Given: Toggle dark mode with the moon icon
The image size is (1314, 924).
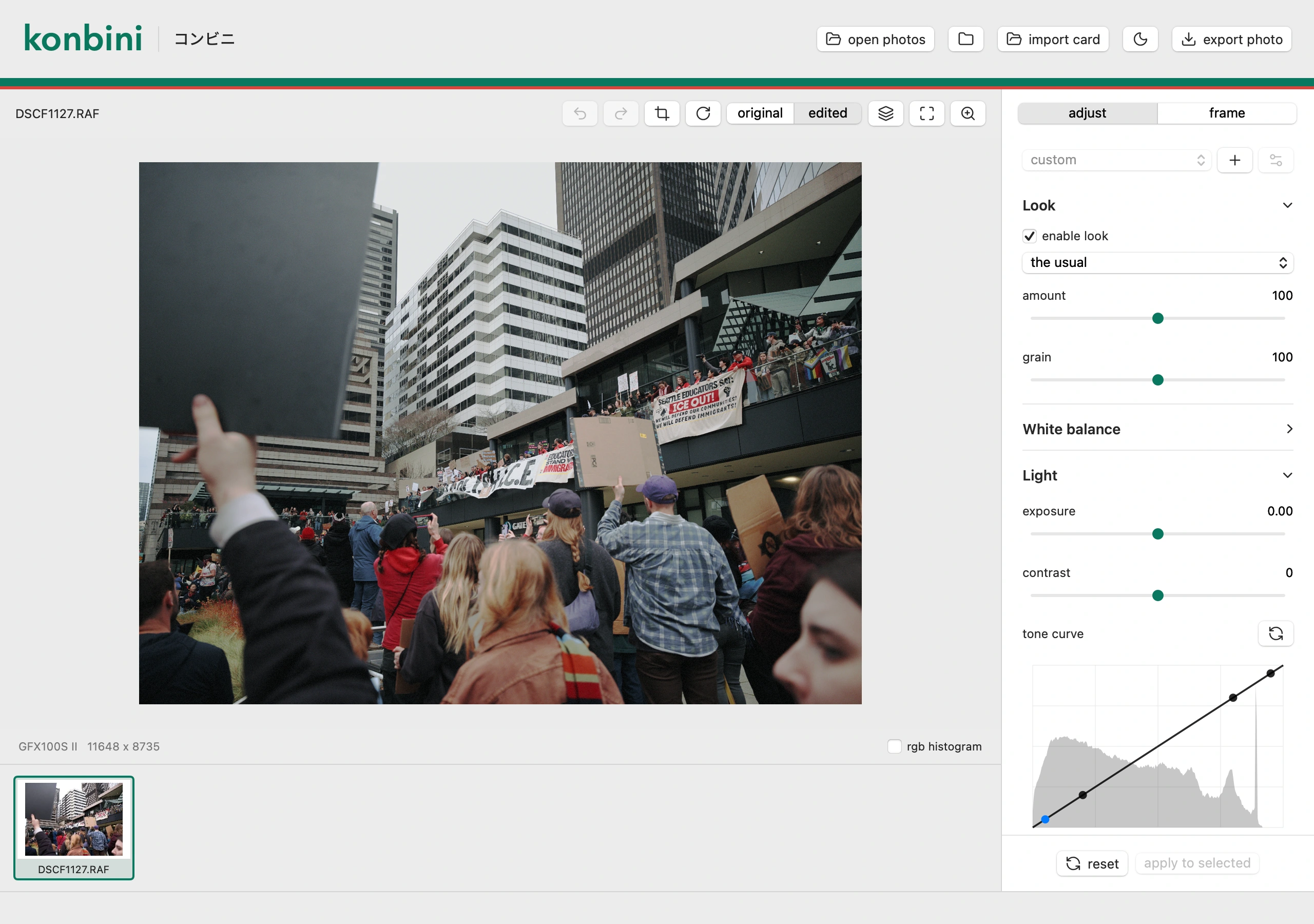Looking at the screenshot, I should coord(1141,39).
